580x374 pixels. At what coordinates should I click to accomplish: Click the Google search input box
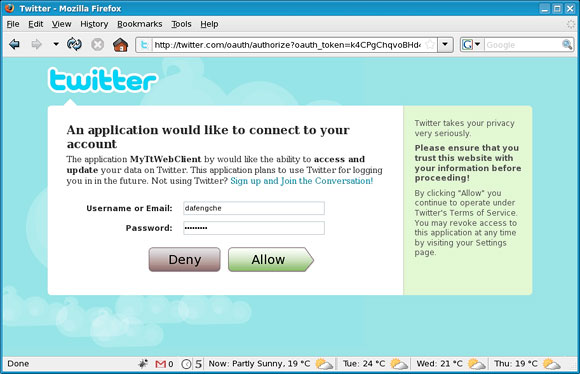tap(522, 45)
